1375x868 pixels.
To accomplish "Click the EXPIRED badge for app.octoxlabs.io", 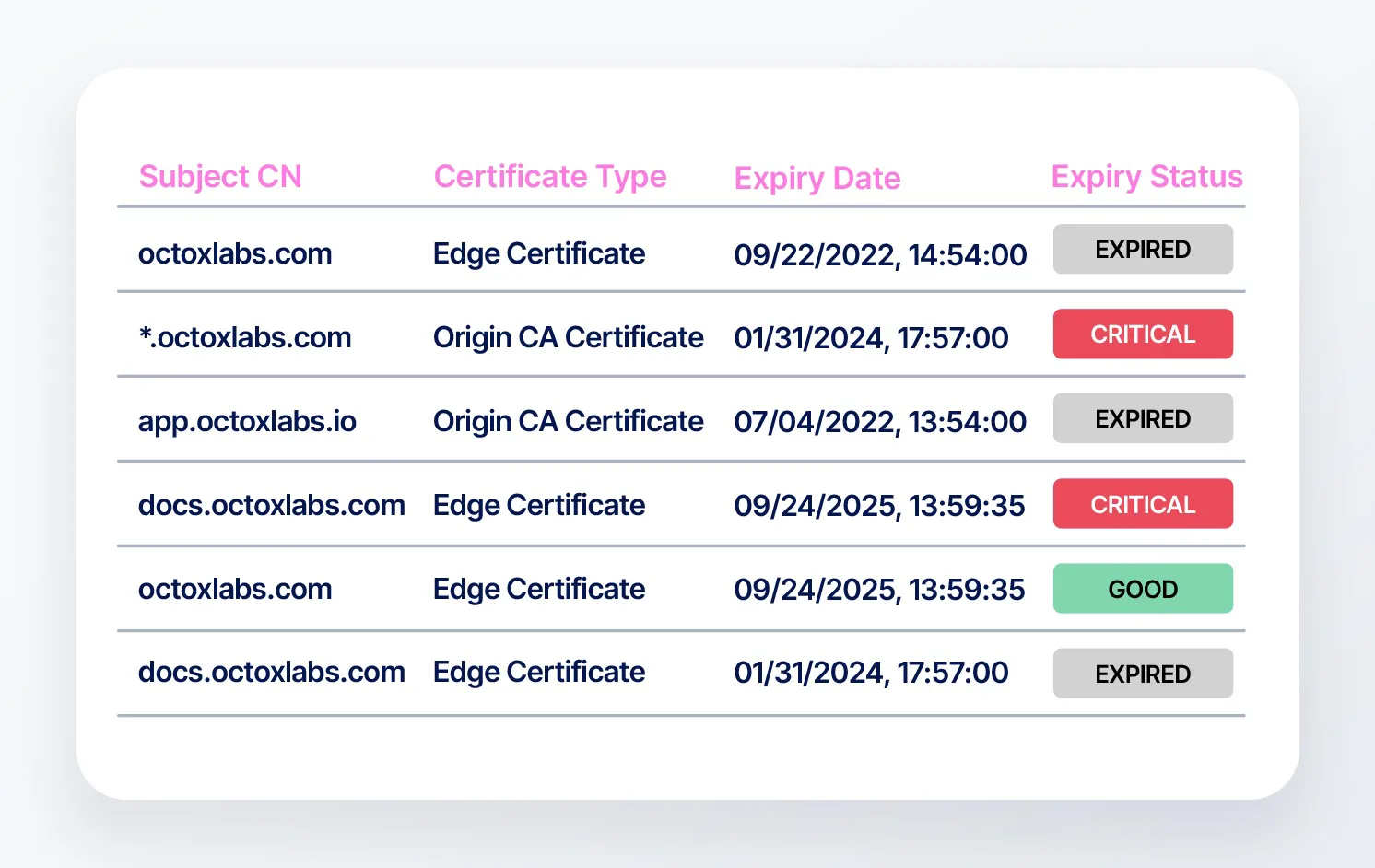I will click(1143, 418).
